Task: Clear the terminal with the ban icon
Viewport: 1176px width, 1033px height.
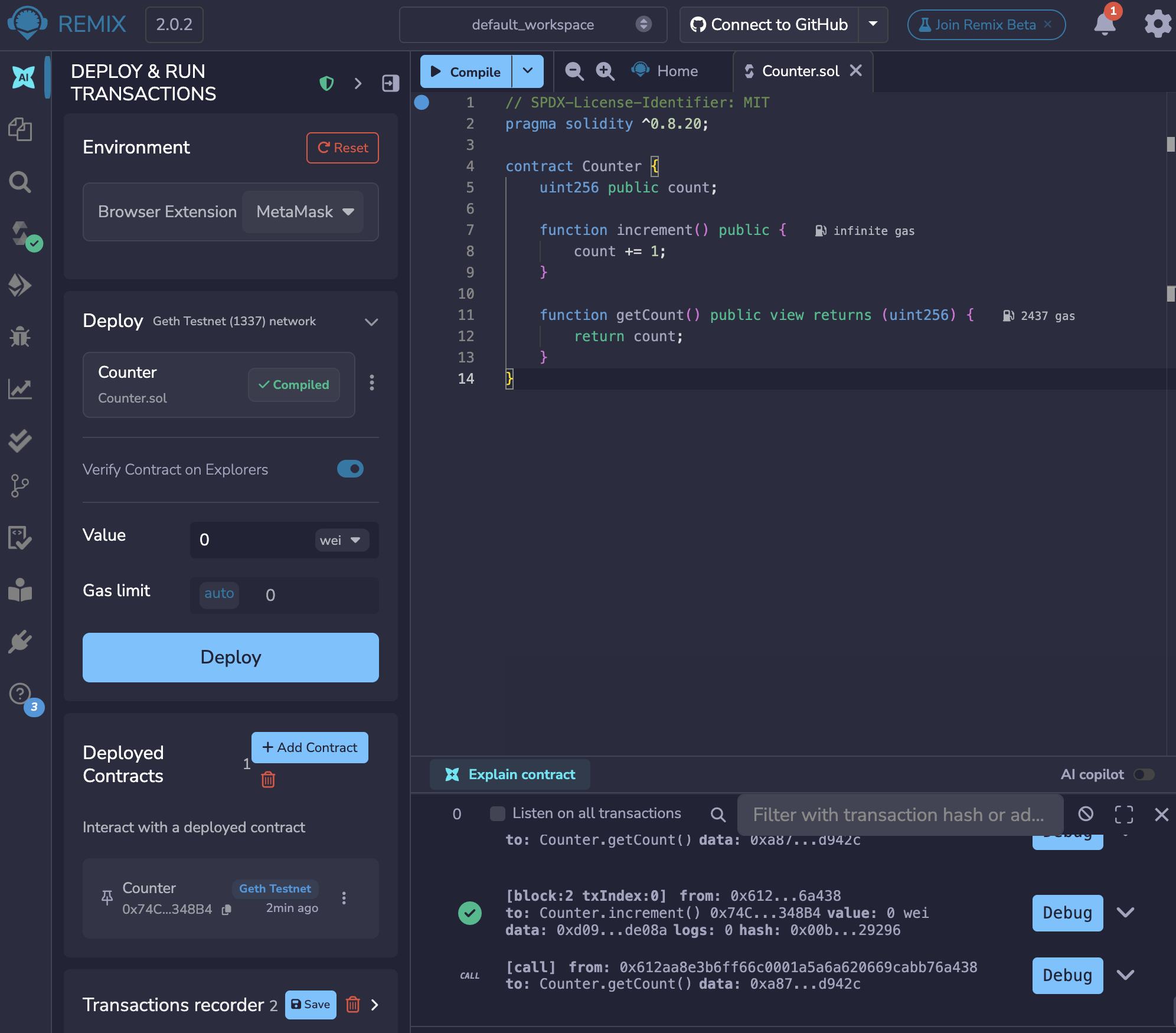Action: [1086, 815]
